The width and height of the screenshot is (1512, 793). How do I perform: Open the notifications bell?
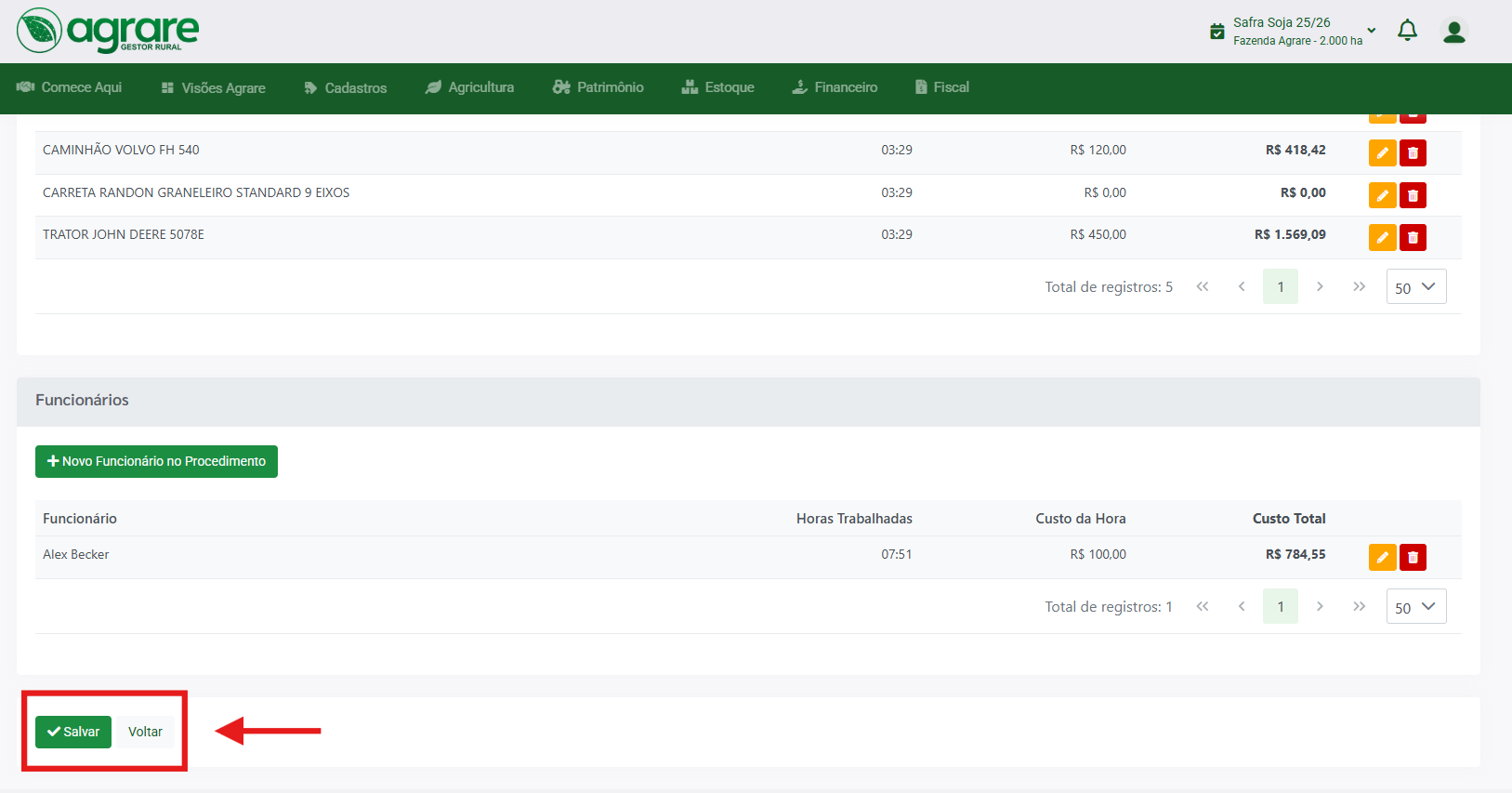[1407, 31]
